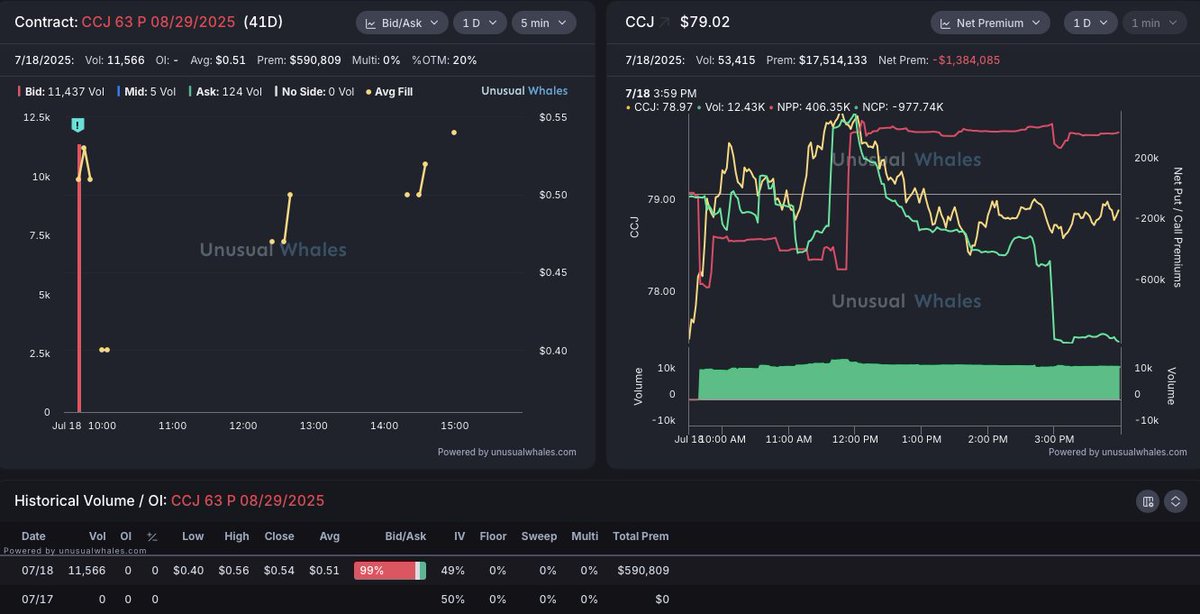1200x614 pixels.
Task: Toggle the Bid volume legend series
Action: pyautogui.click(x=61, y=91)
